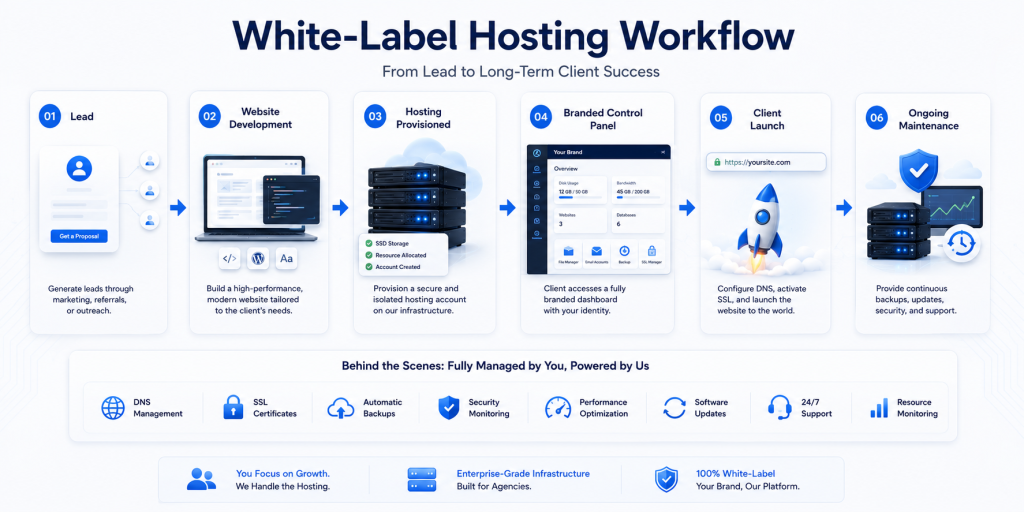The image size is (1024, 512).
Task: Click the Software Updates label
Action: click(711, 408)
